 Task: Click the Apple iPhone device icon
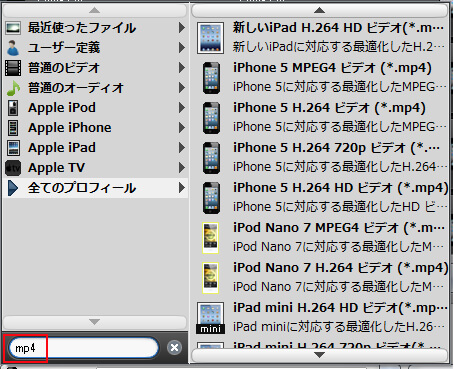tap(13, 128)
